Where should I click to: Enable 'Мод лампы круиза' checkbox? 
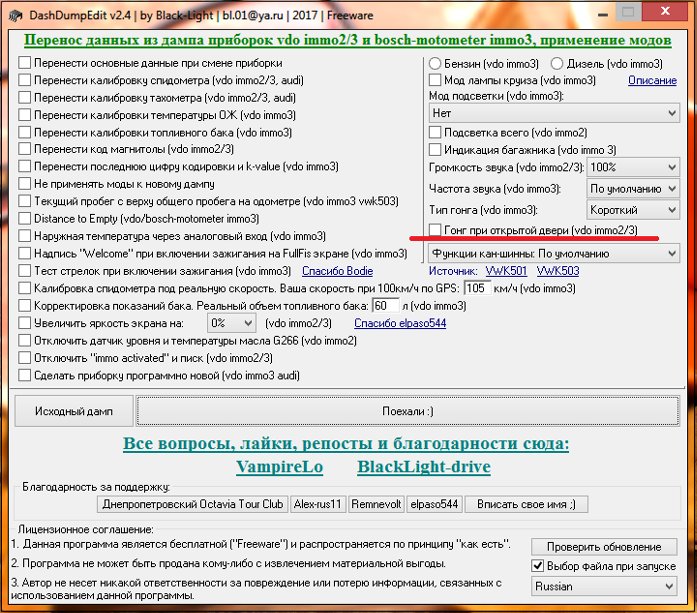click(435, 80)
